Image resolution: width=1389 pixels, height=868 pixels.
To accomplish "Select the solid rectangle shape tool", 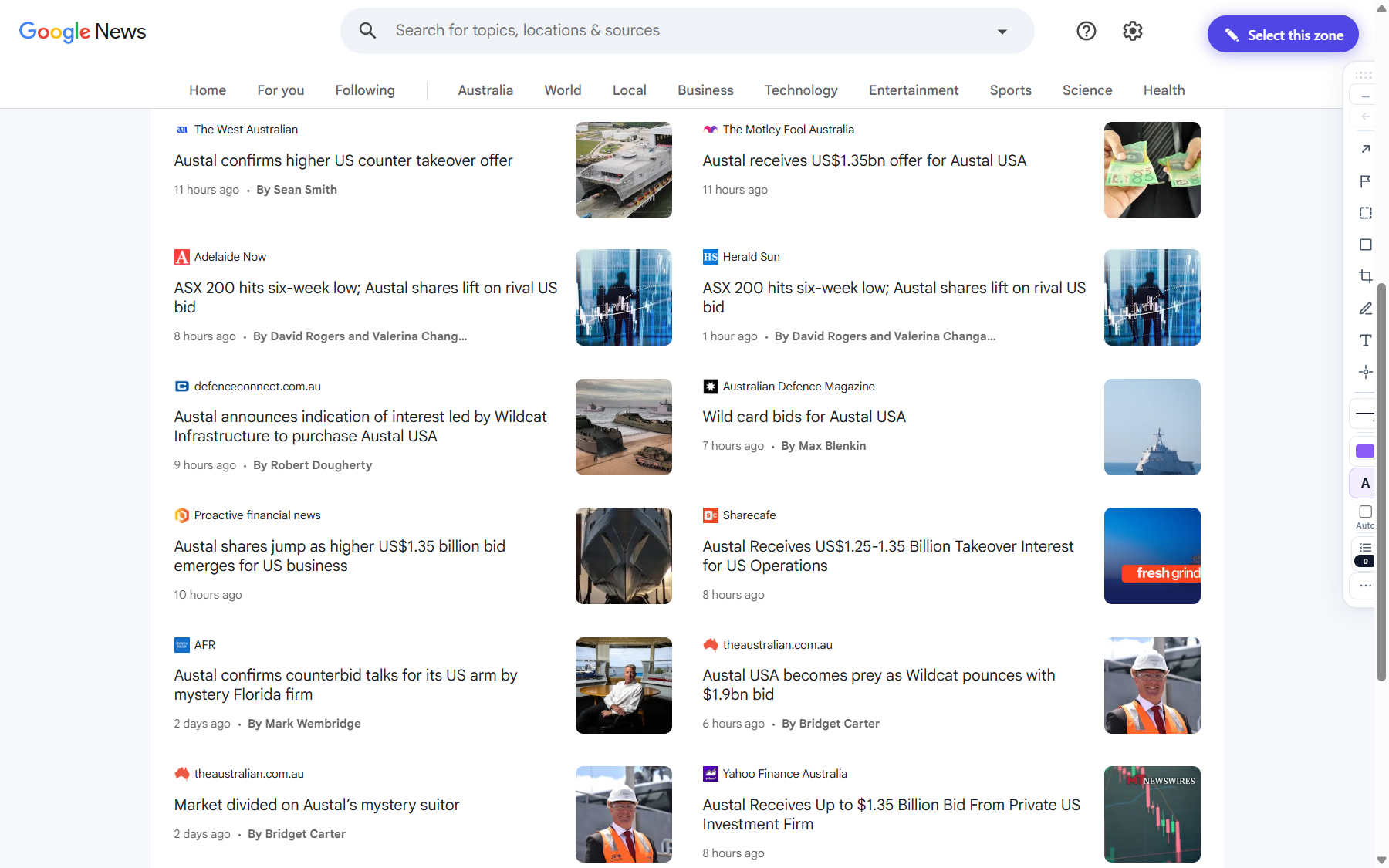I will [x=1365, y=245].
